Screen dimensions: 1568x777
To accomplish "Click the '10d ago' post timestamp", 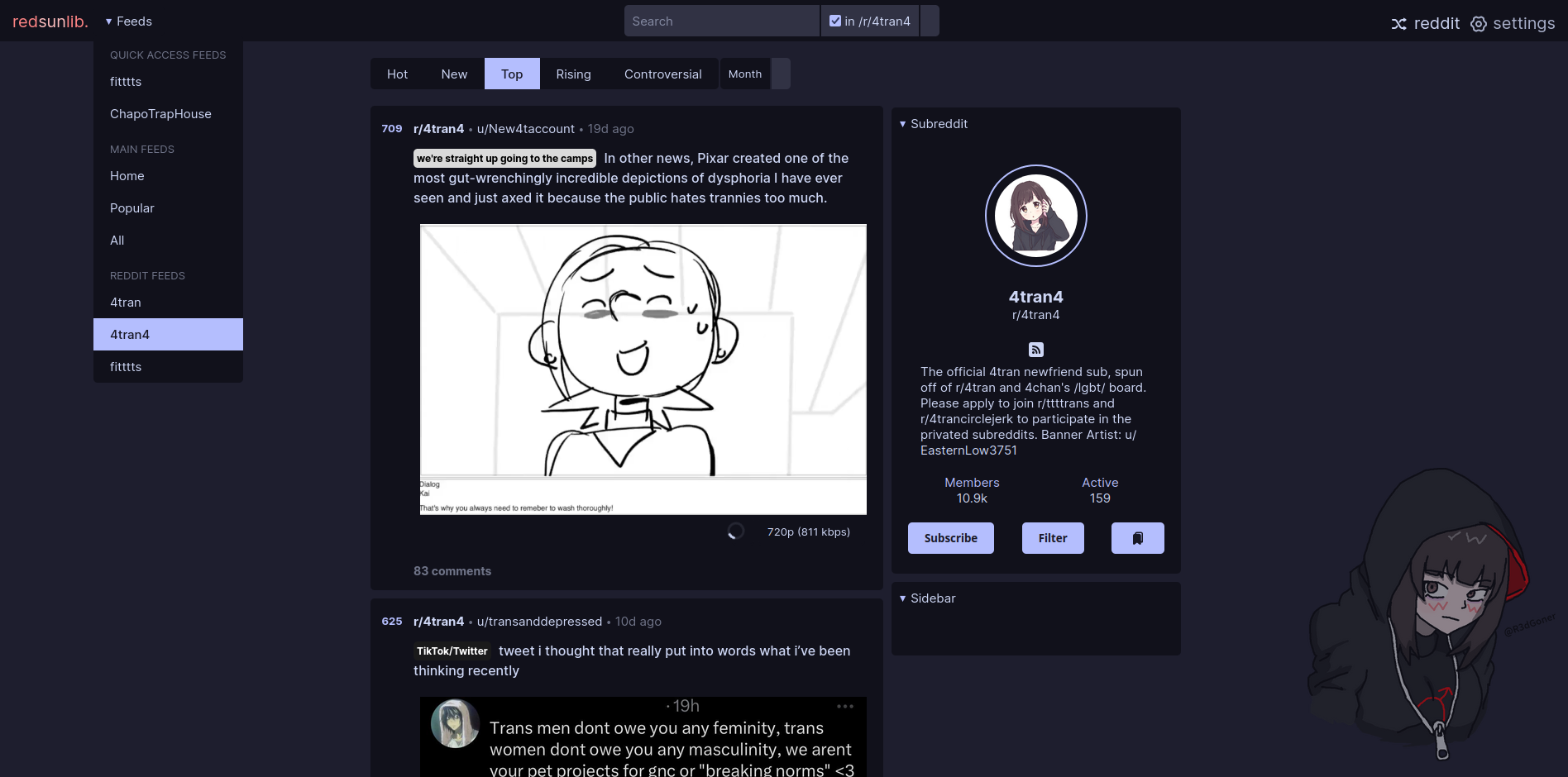I will click(x=638, y=622).
